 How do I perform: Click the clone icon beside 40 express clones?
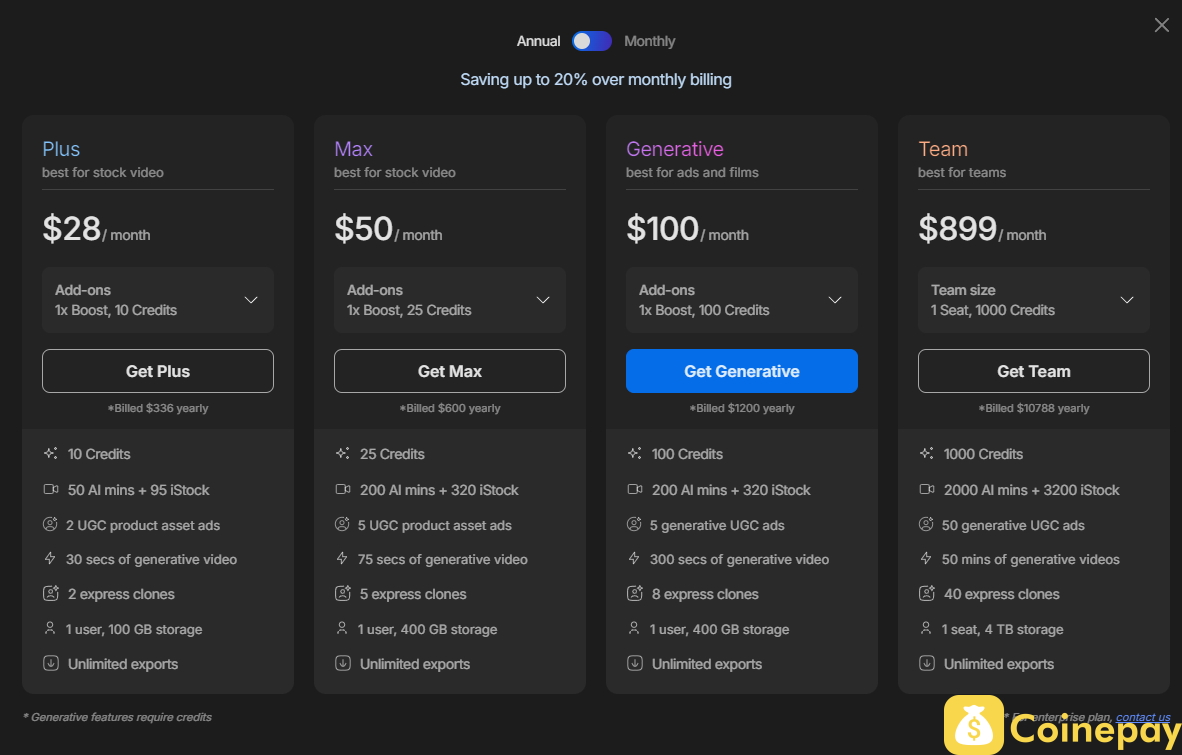[x=926, y=594]
